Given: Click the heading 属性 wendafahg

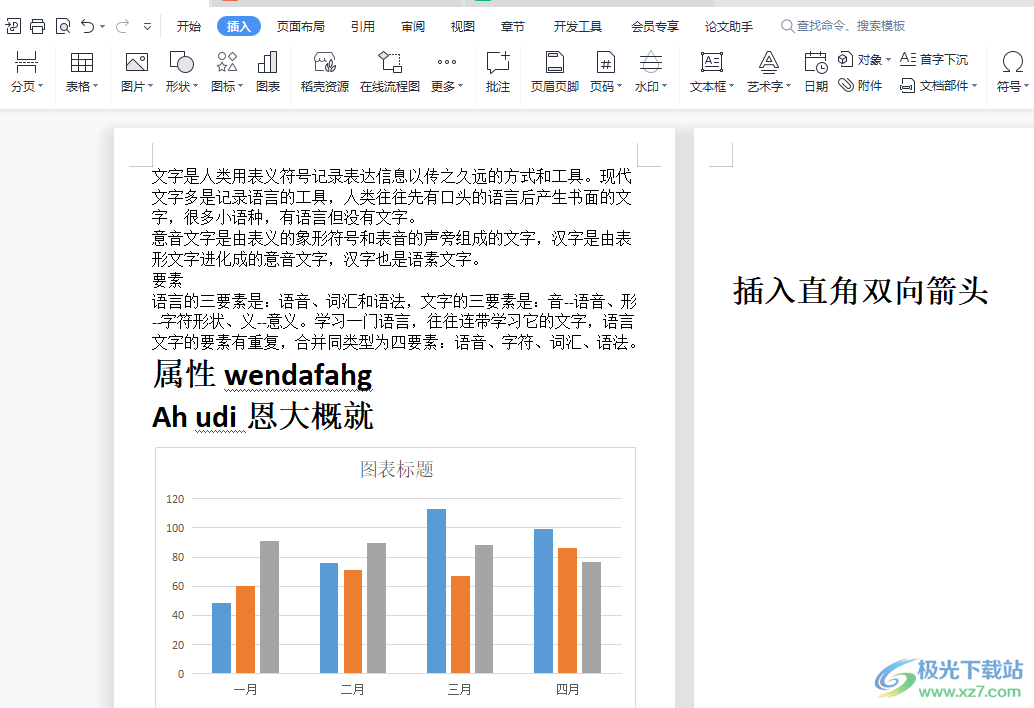Looking at the screenshot, I should pyautogui.click(x=262, y=375).
